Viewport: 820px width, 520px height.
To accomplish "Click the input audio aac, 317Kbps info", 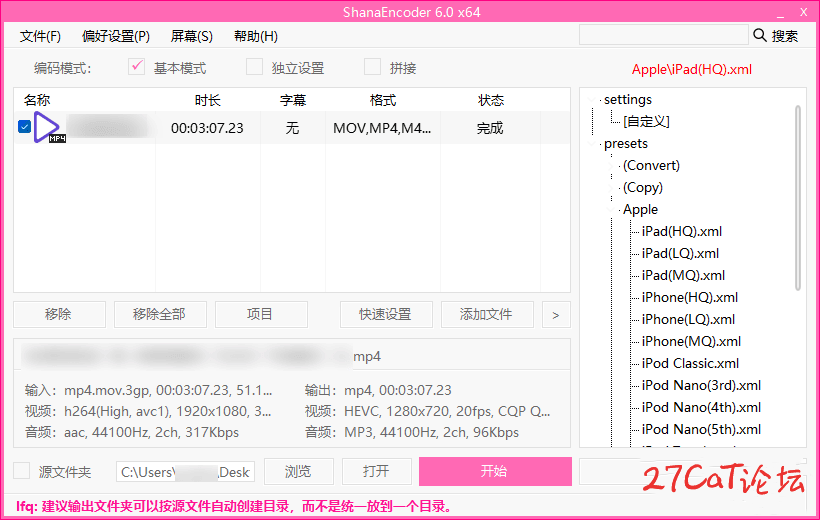I will tap(151, 432).
